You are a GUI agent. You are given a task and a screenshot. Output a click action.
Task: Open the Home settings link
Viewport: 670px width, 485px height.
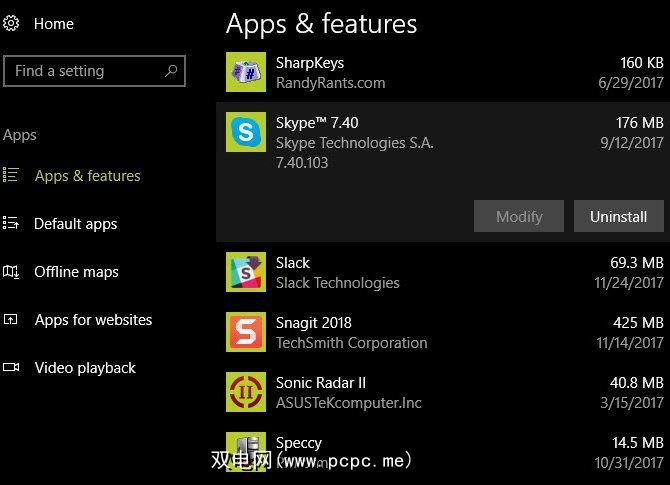(x=53, y=24)
